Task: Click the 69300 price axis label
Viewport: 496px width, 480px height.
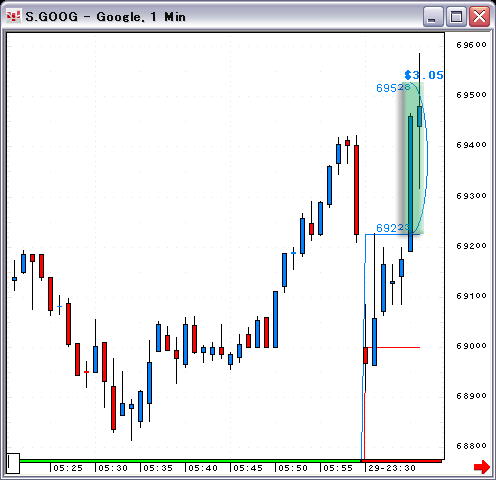Action: click(471, 196)
